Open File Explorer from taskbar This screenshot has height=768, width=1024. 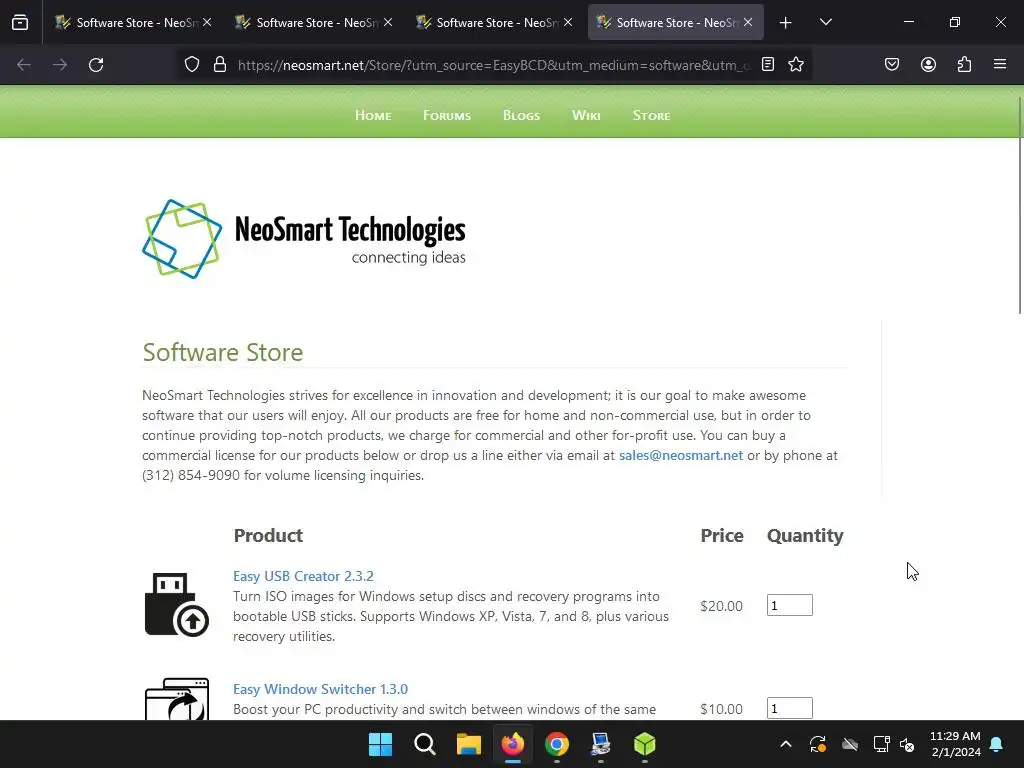click(x=468, y=744)
